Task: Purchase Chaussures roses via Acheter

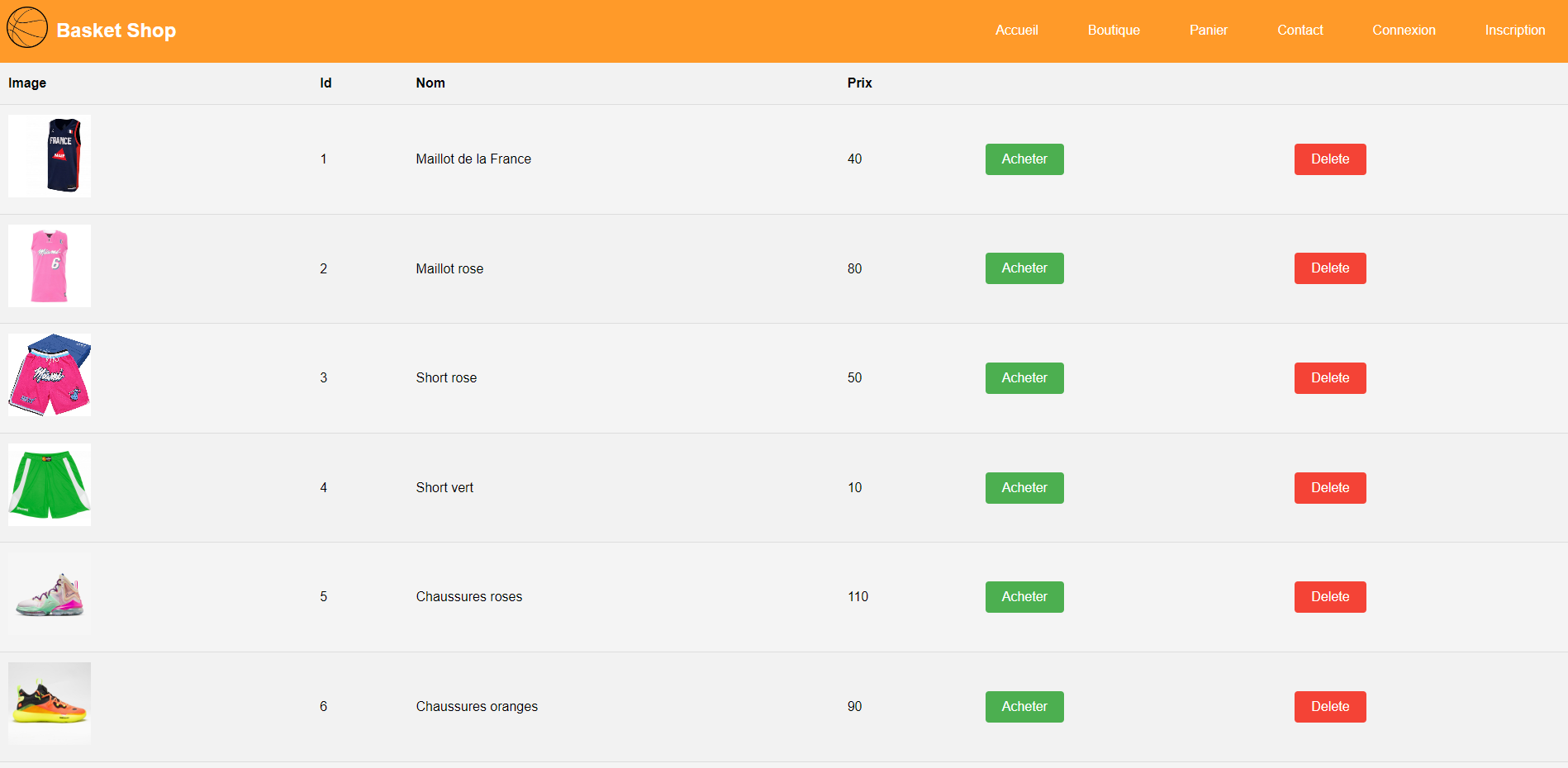Action: (1024, 597)
